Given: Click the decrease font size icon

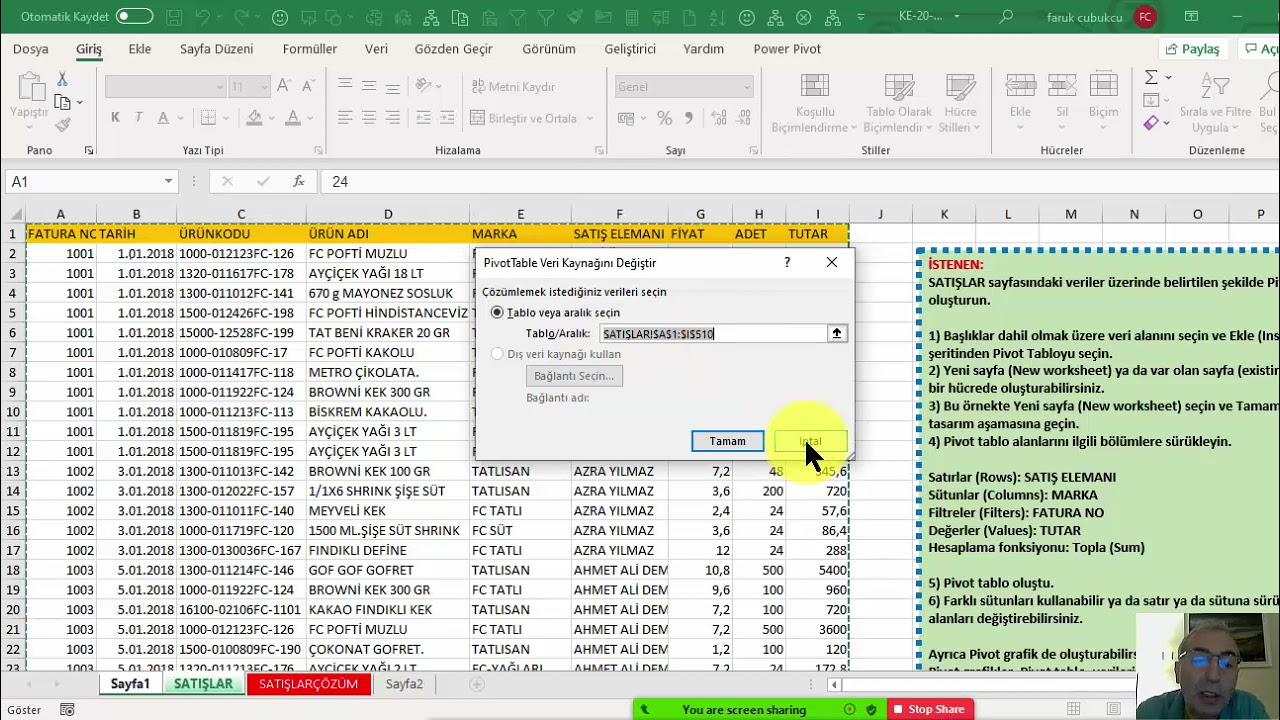Looking at the screenshot, I should (x=306, y=87).
